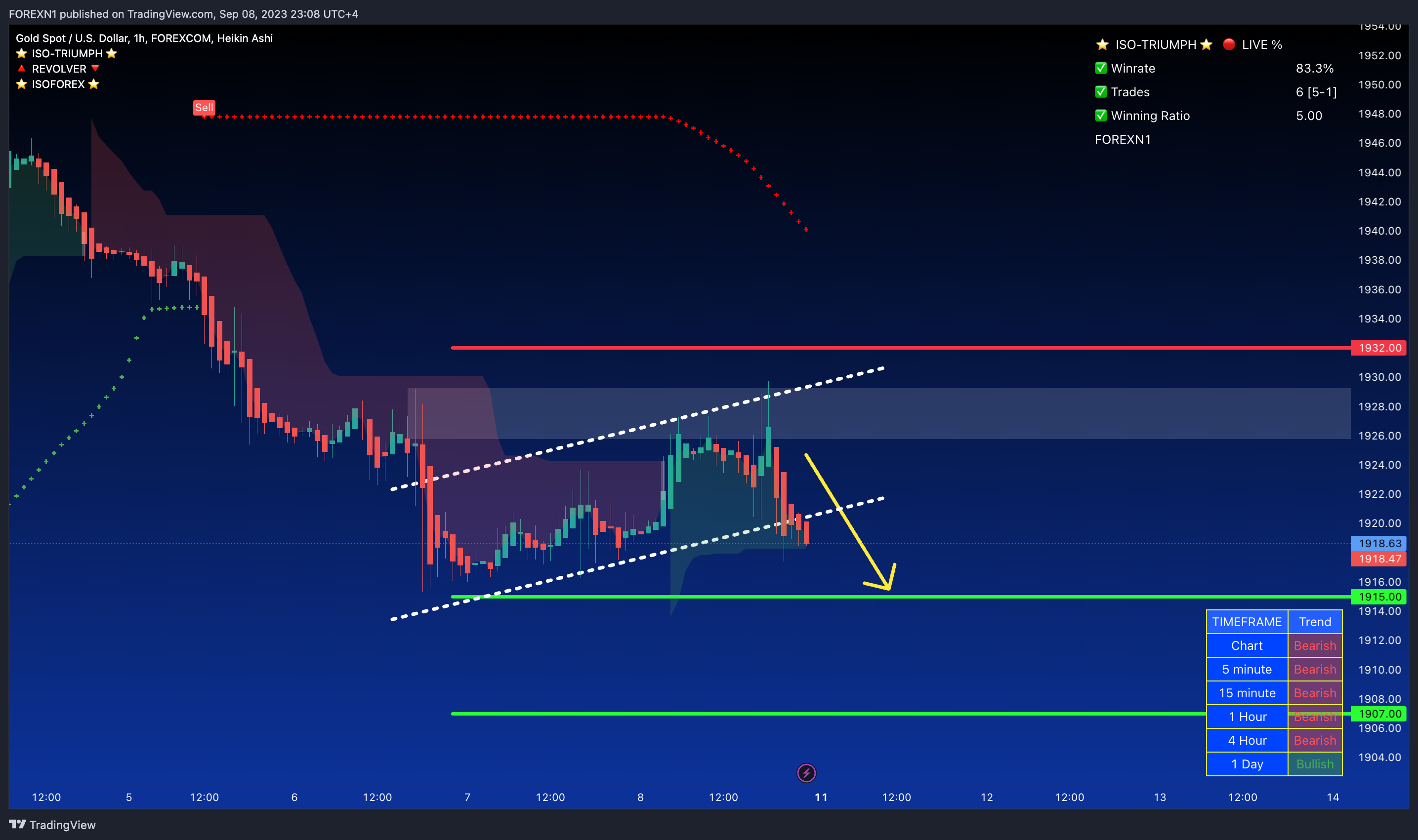Select the 1932.00 red price label

(1378, 348)
